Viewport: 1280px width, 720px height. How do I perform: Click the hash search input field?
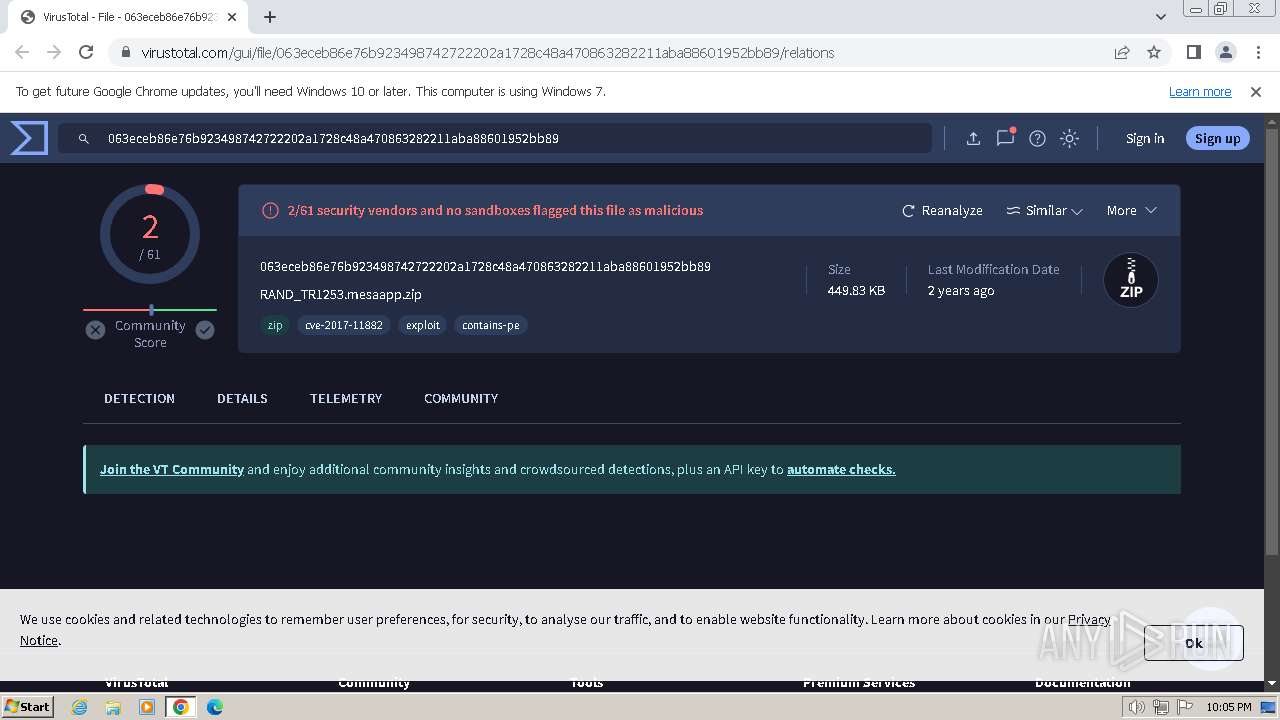[495, 139]
